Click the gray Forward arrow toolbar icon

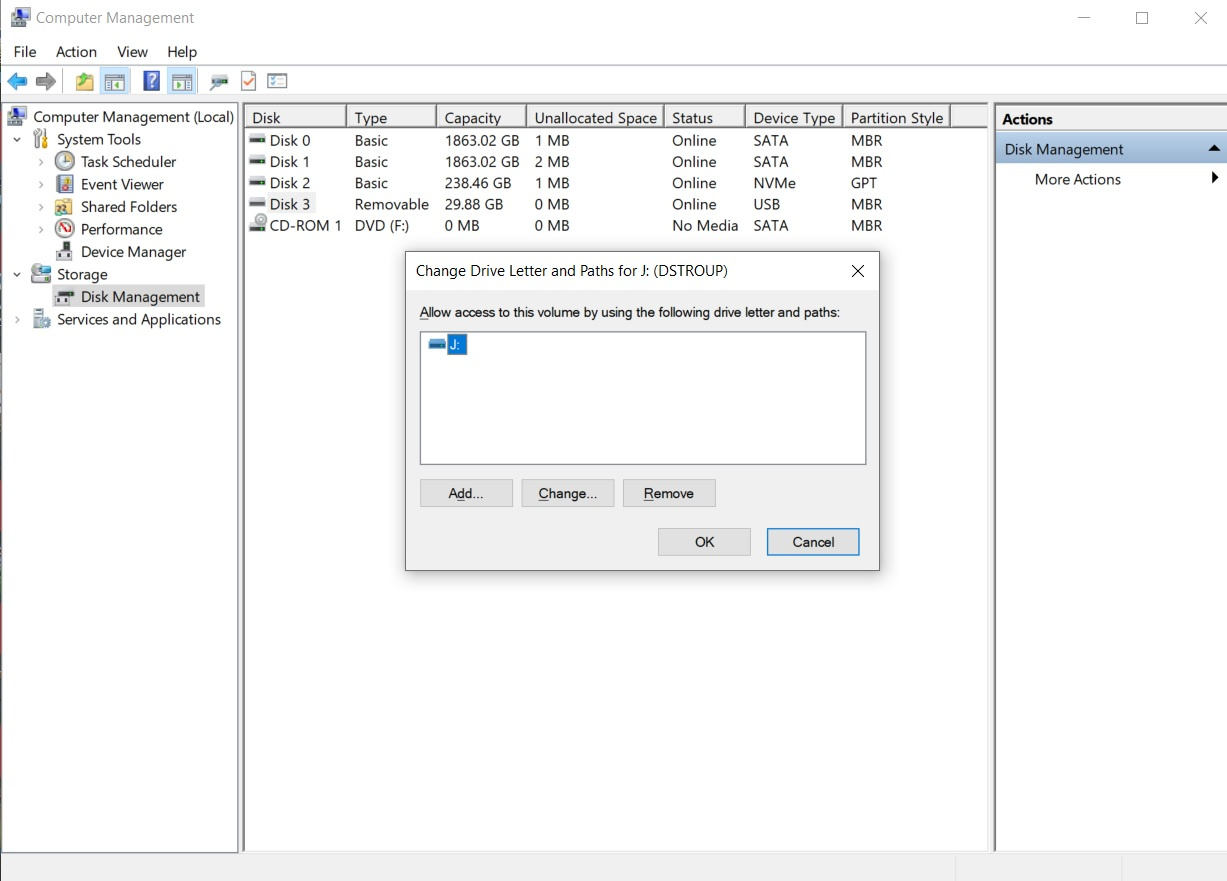(45, 82)
